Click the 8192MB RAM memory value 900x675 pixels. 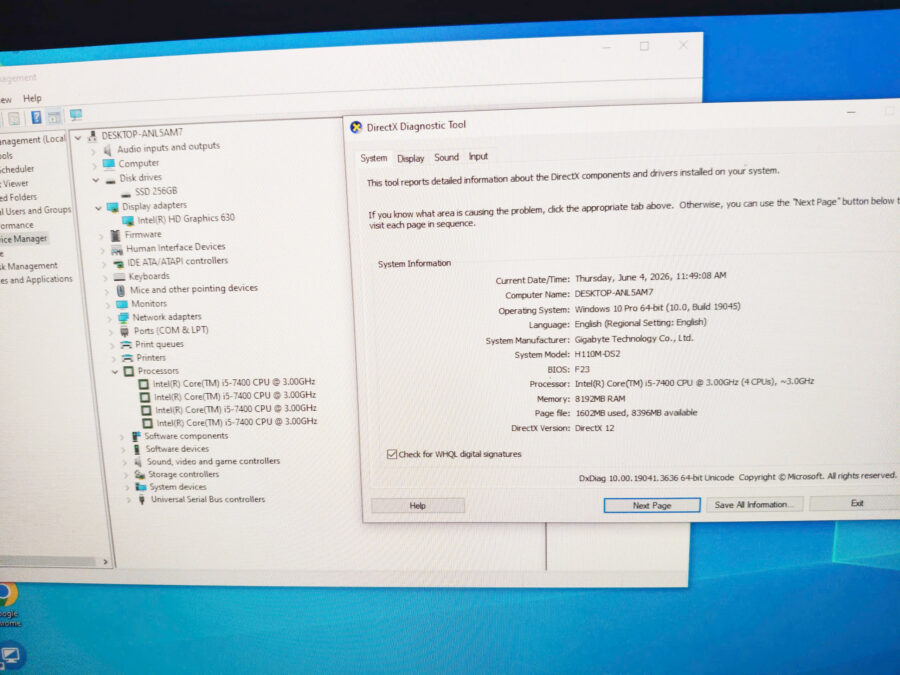coord(600,399)
